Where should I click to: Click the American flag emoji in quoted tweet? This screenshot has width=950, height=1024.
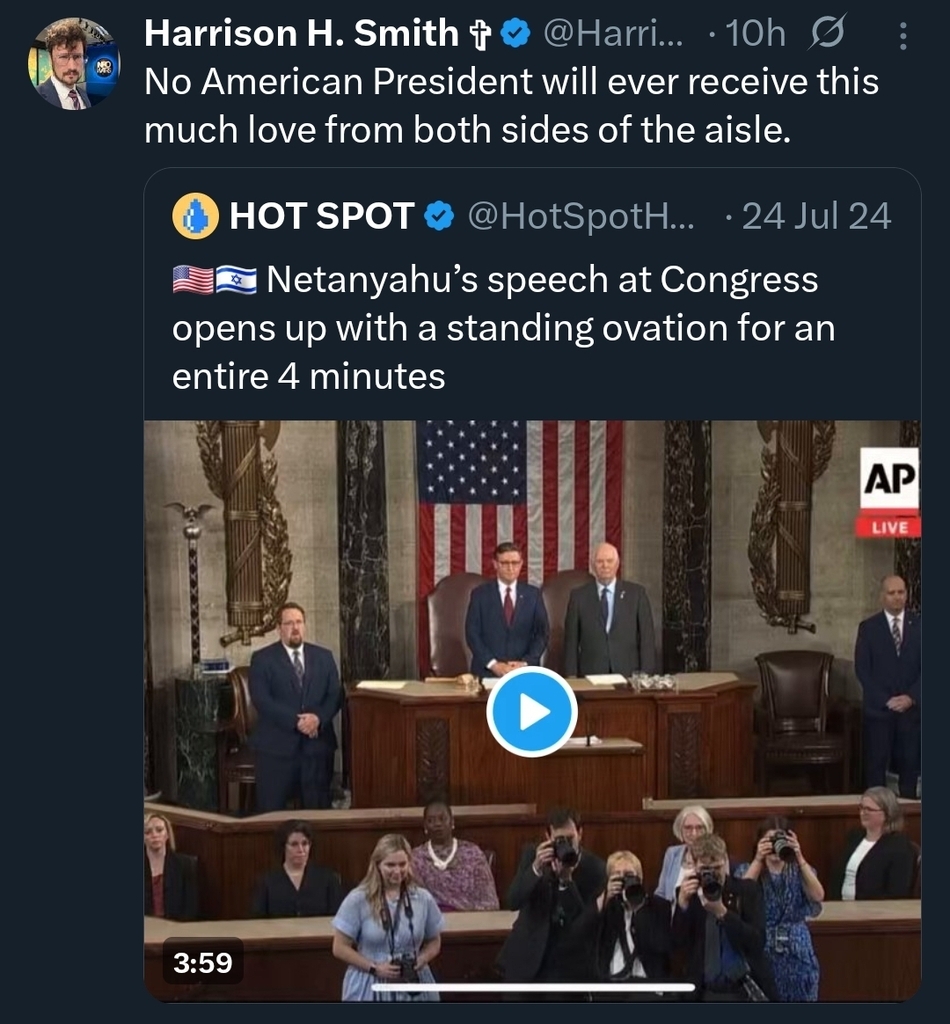click(x=193, y=281)
